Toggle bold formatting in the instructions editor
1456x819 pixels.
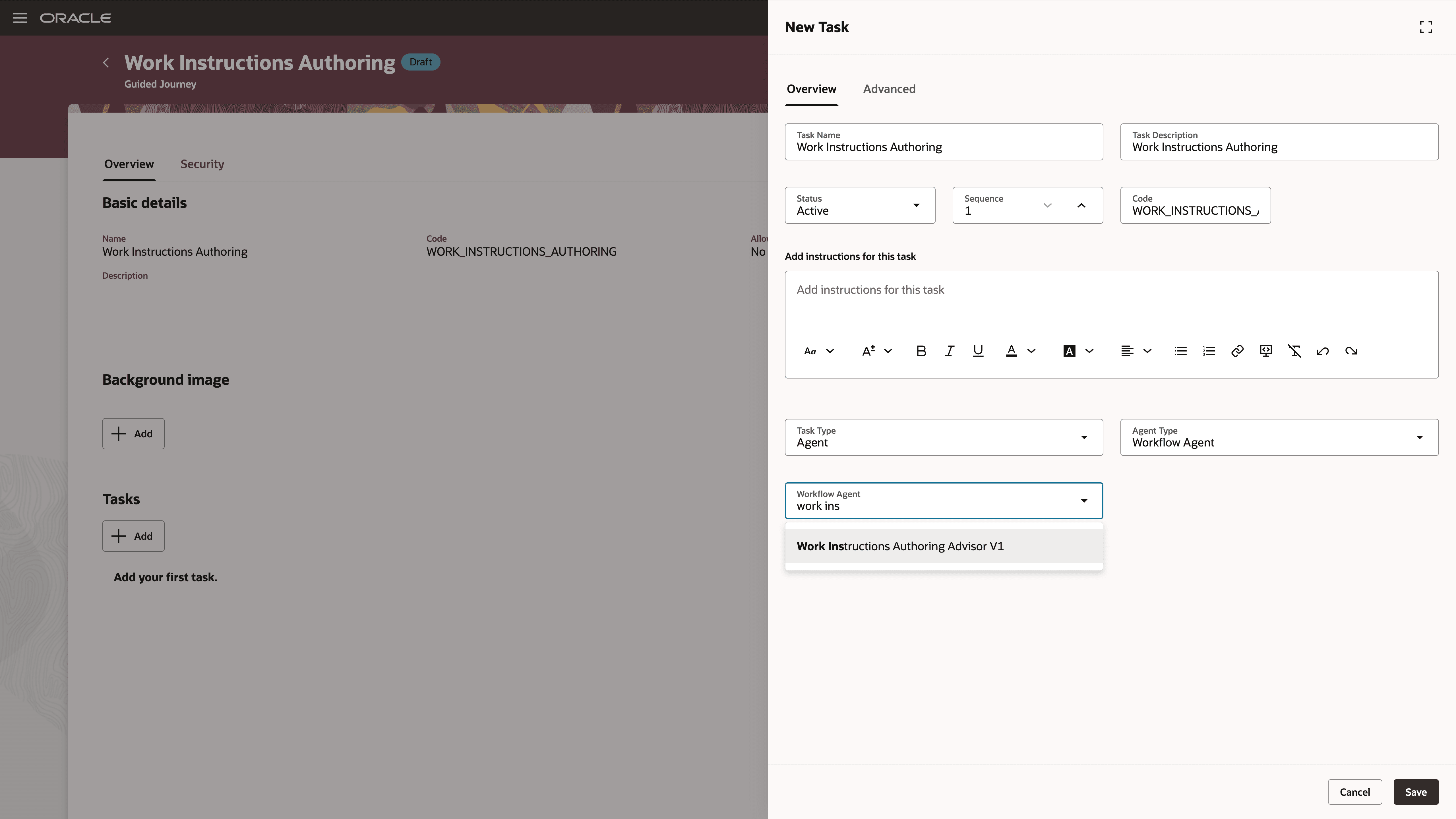921,350
